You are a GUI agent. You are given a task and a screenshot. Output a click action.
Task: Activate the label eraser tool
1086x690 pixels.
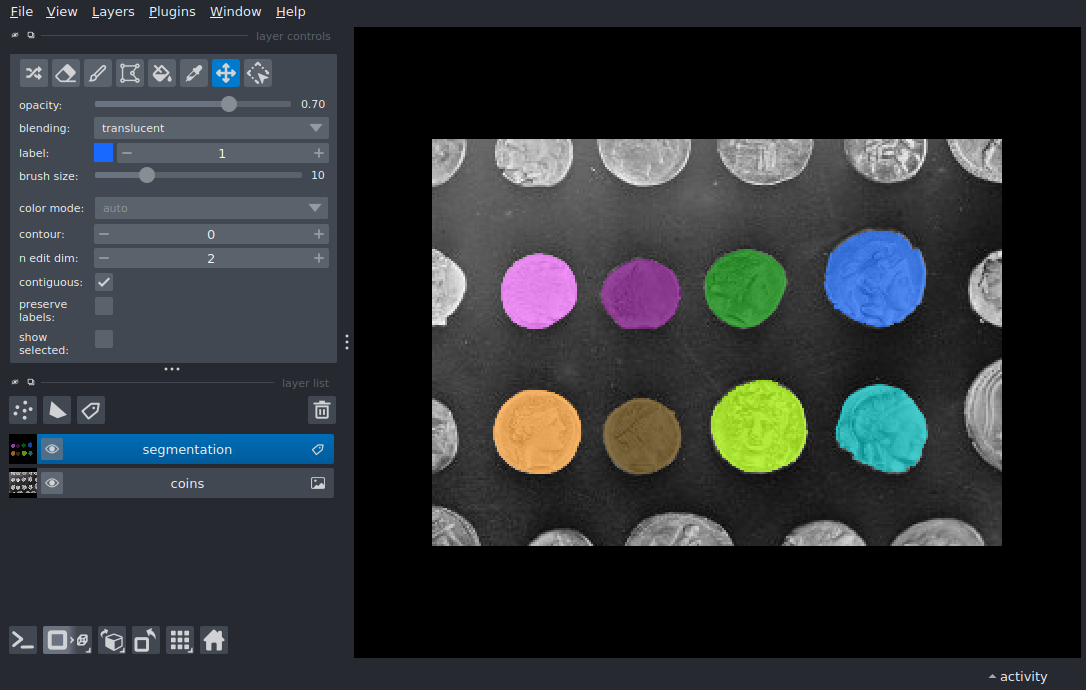point(65,73)
